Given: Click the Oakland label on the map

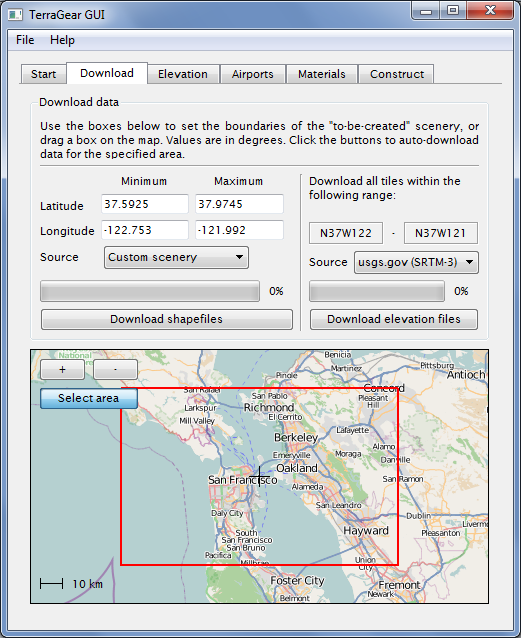Looking at the screenshot, I should 297,468.
